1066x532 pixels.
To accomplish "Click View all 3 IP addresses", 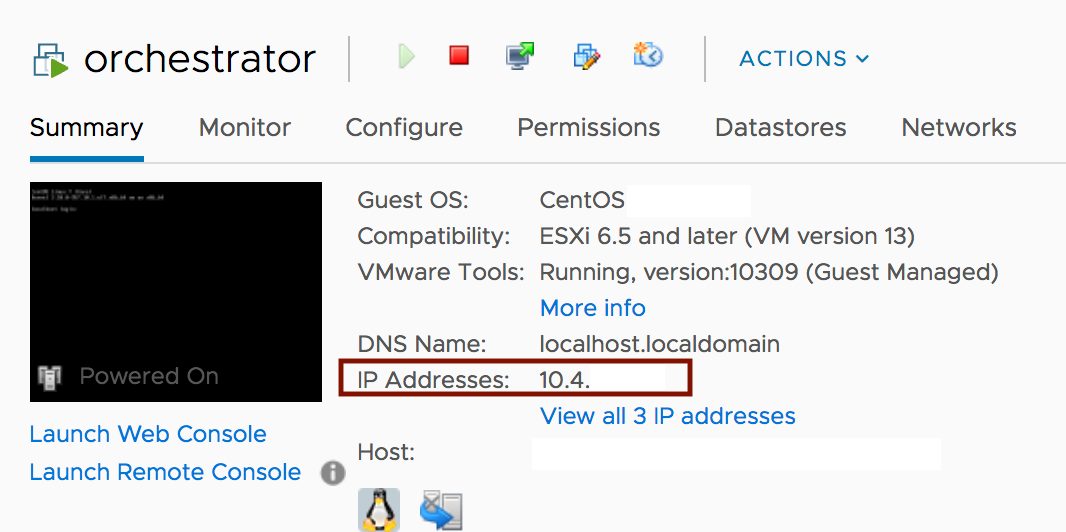I will tap(668, 416).
